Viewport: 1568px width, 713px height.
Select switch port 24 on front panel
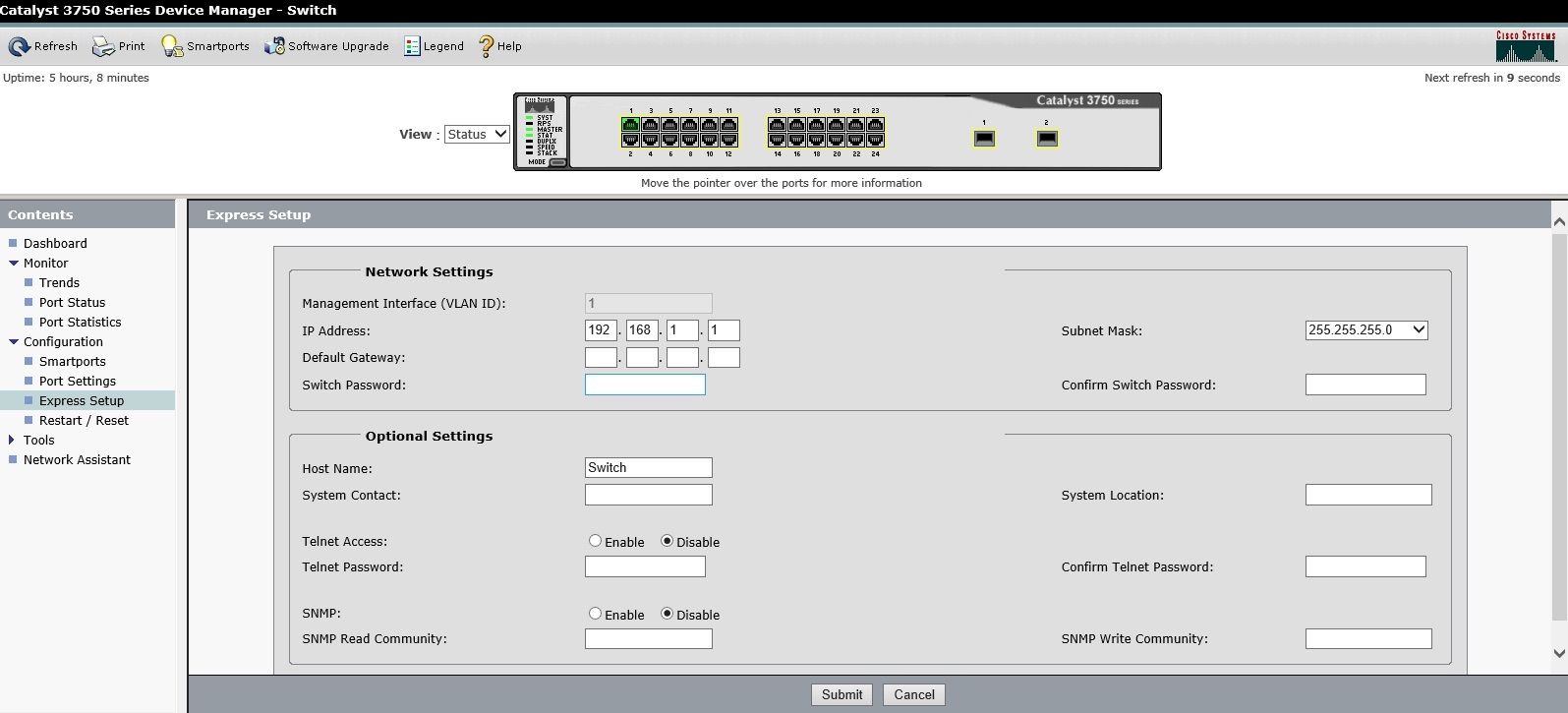[875, 140]
